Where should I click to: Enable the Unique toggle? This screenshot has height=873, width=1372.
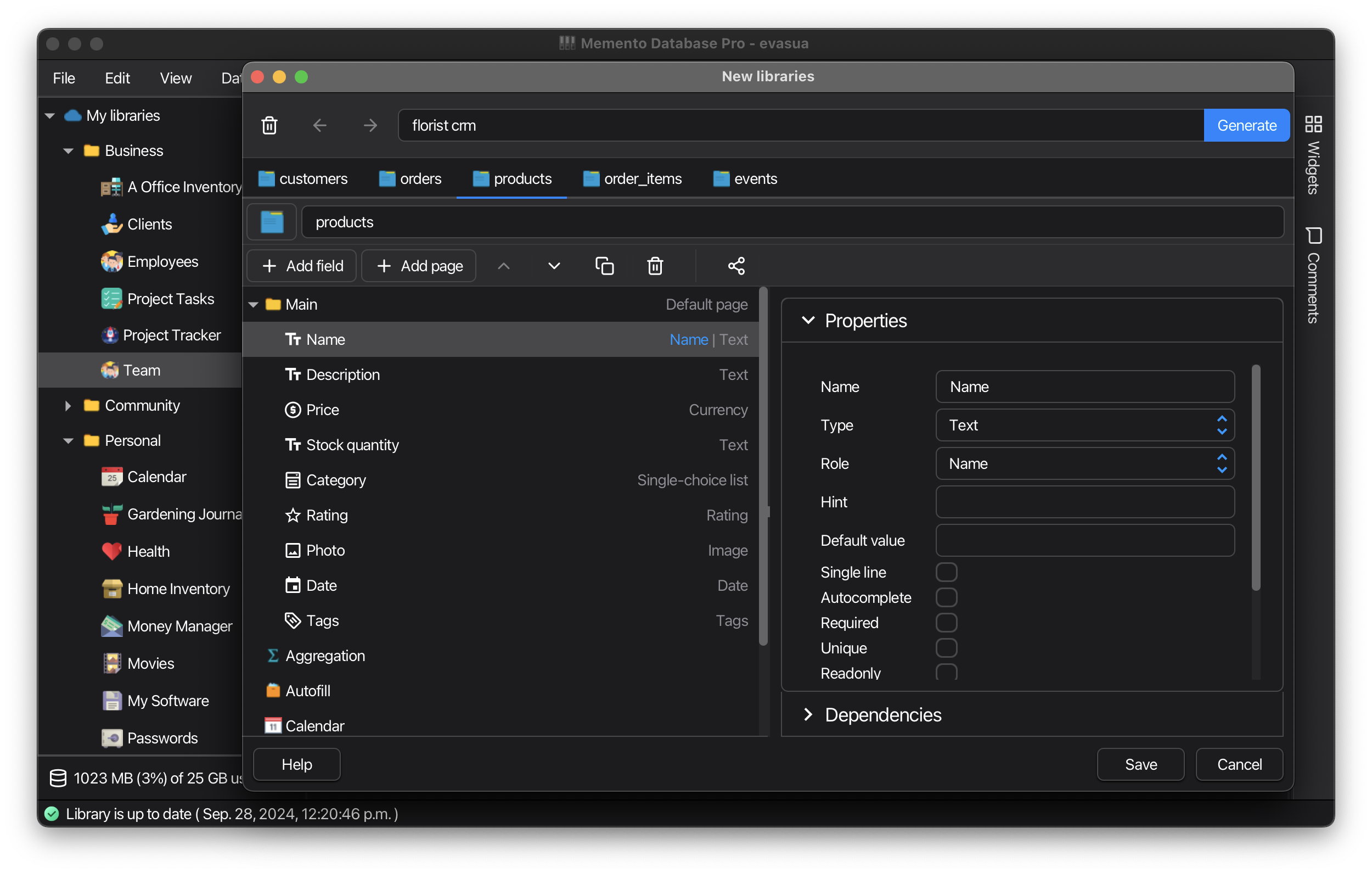946,648
